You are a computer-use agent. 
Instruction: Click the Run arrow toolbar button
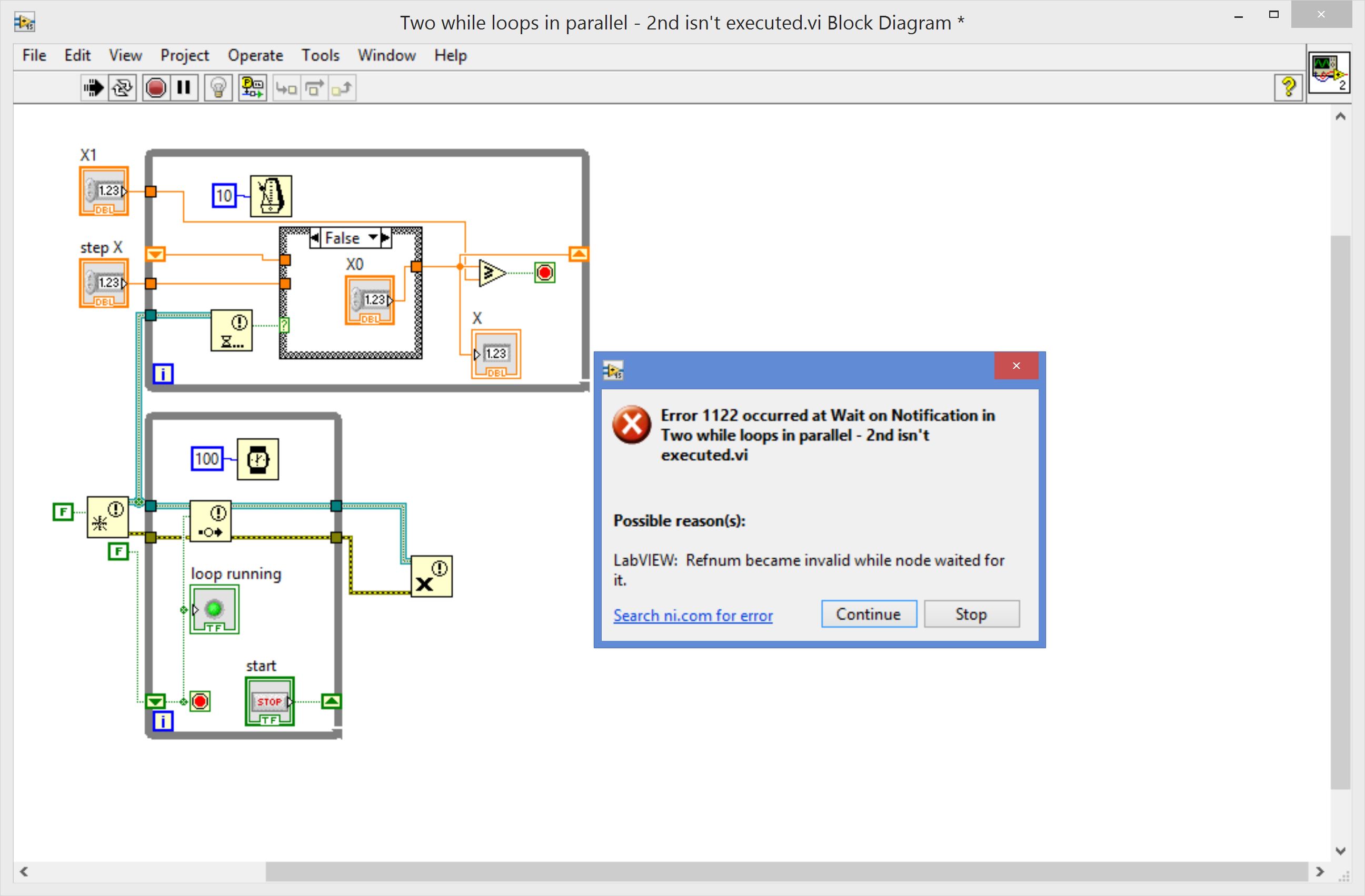(x=94, y=88)
